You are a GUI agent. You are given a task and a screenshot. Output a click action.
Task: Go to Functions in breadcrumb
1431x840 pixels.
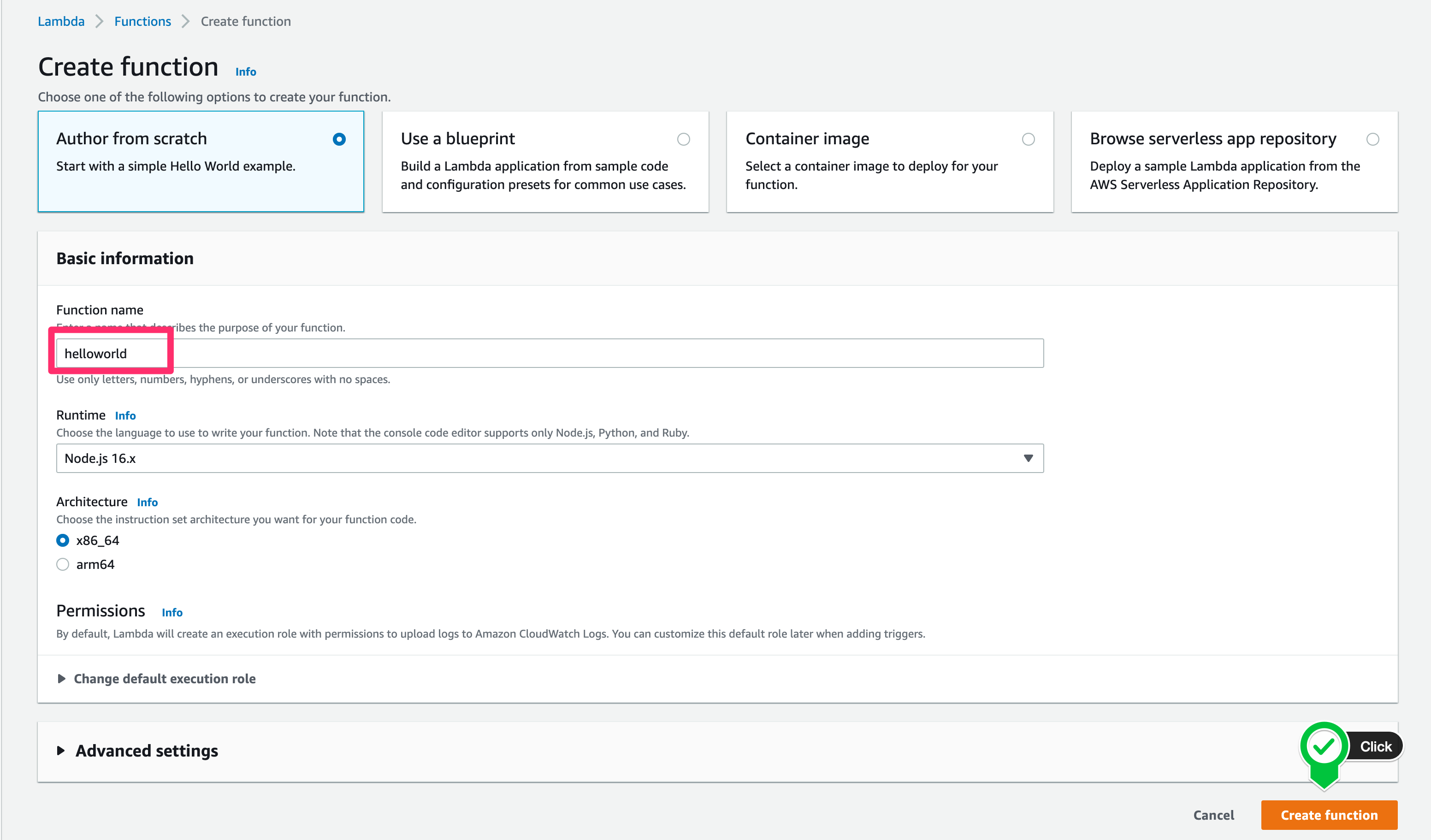point(142,22)
